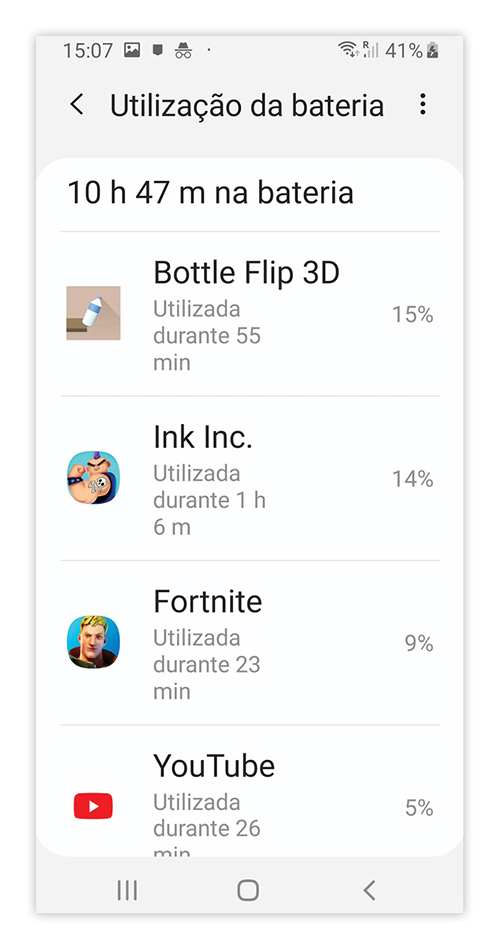The image size is (500, 950).
Task: Tap the Android home button
Action: coord(248,890)
